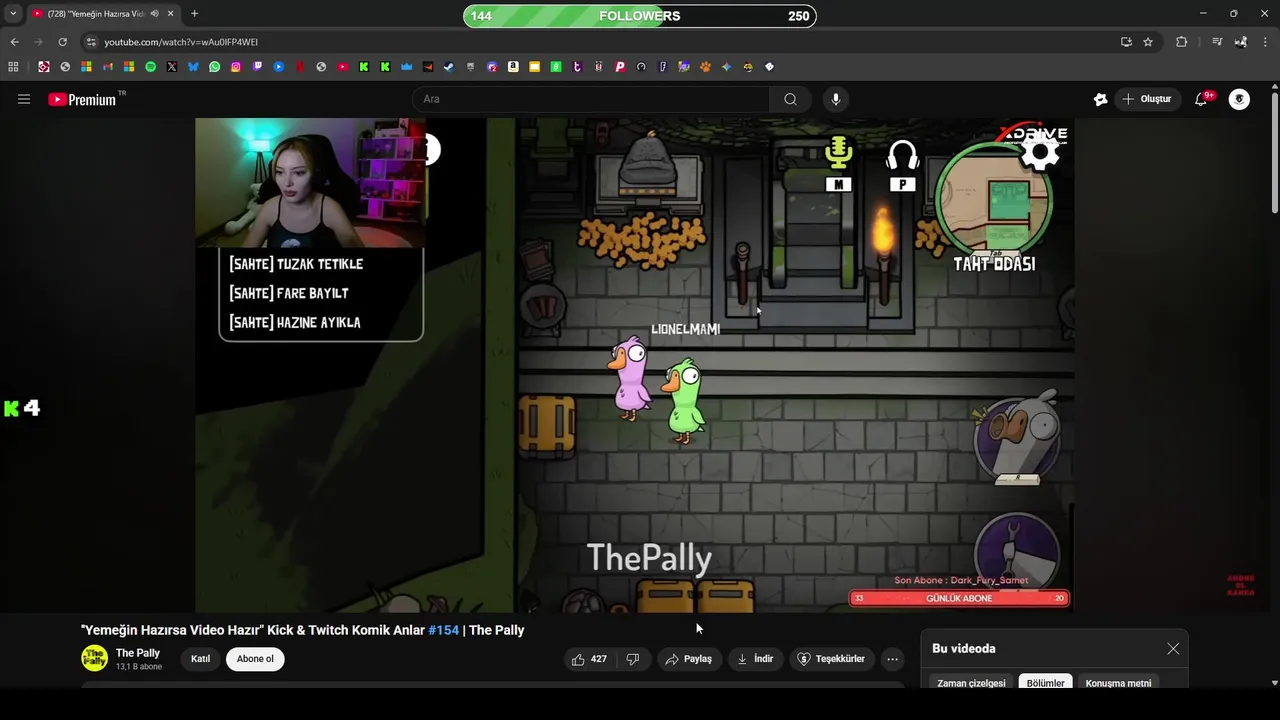The width and height of the screenshot is (1280, 720).
Task: Reload the page
Action: pos(62,42)
